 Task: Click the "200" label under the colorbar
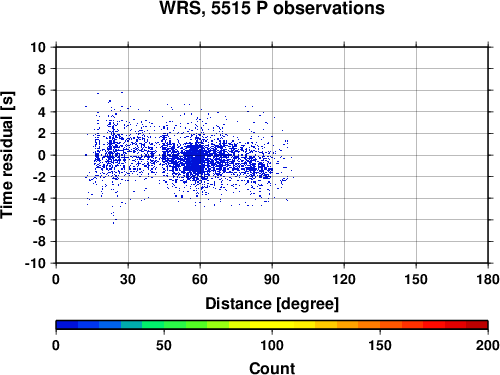(x=488, y=345)
